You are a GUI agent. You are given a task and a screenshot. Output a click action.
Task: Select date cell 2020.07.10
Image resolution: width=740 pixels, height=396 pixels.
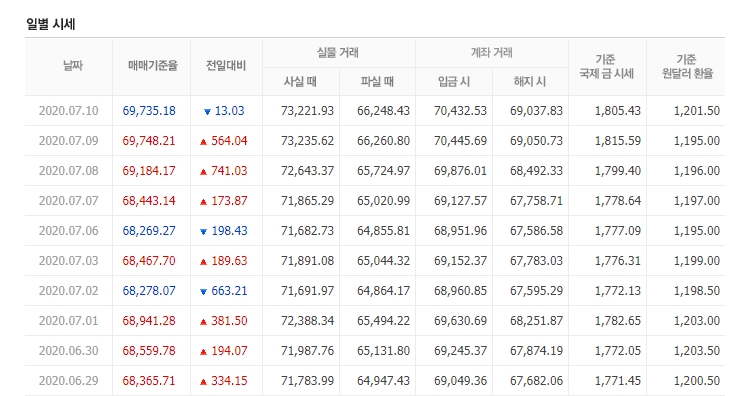tap(68, 111)
